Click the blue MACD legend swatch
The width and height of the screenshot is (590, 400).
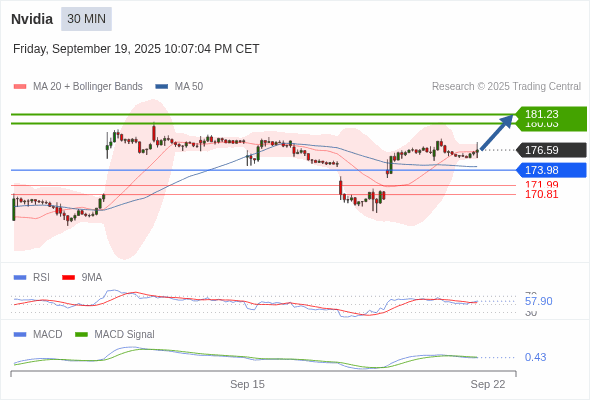(20, 335)
